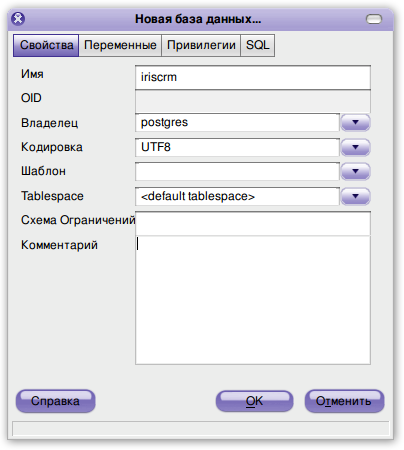Open the Шаблон dropdown arrow
The height and width of the screenshot is (450, 404).
tap(355, 171)
